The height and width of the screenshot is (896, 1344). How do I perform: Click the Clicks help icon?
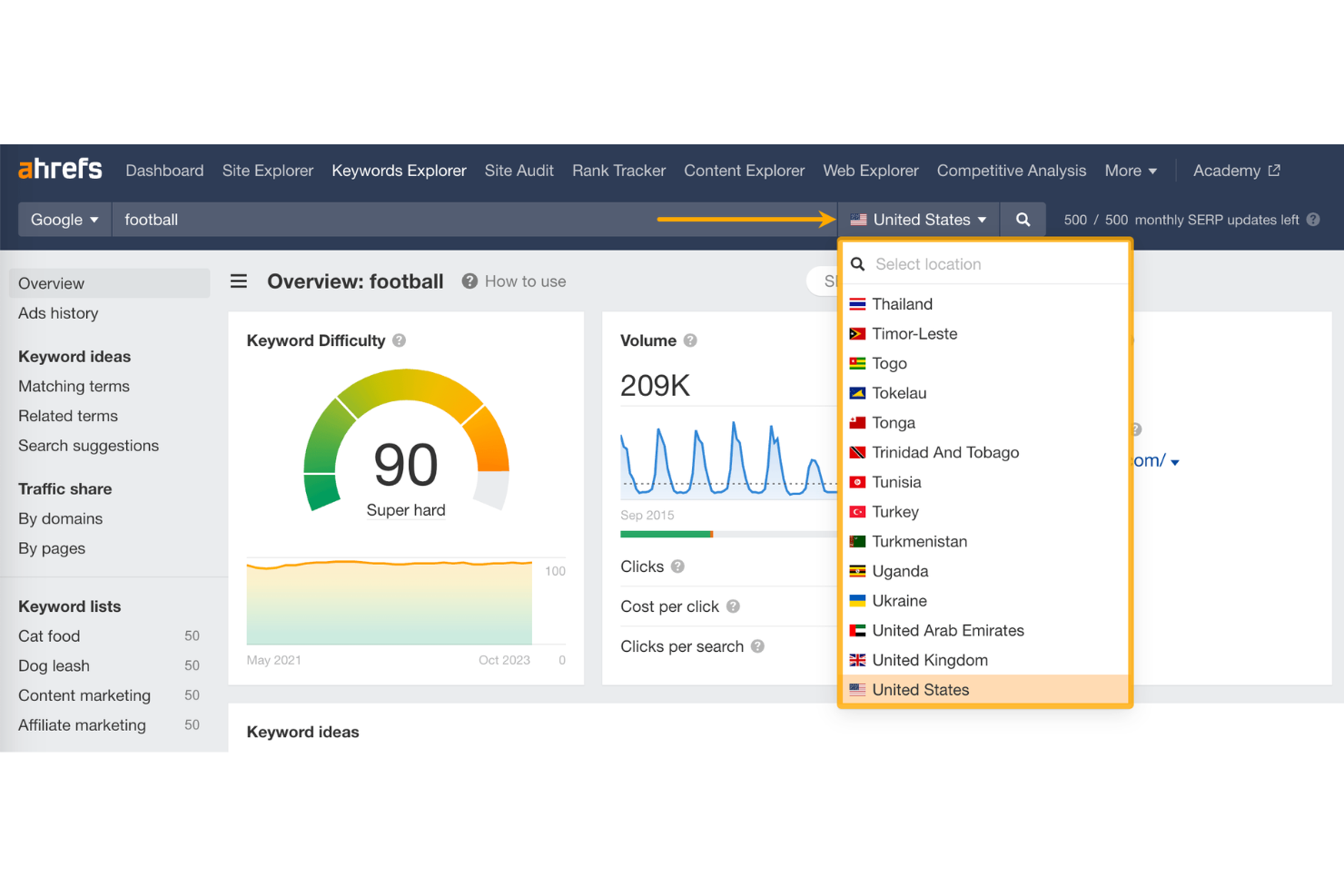[x=677, y=566]
